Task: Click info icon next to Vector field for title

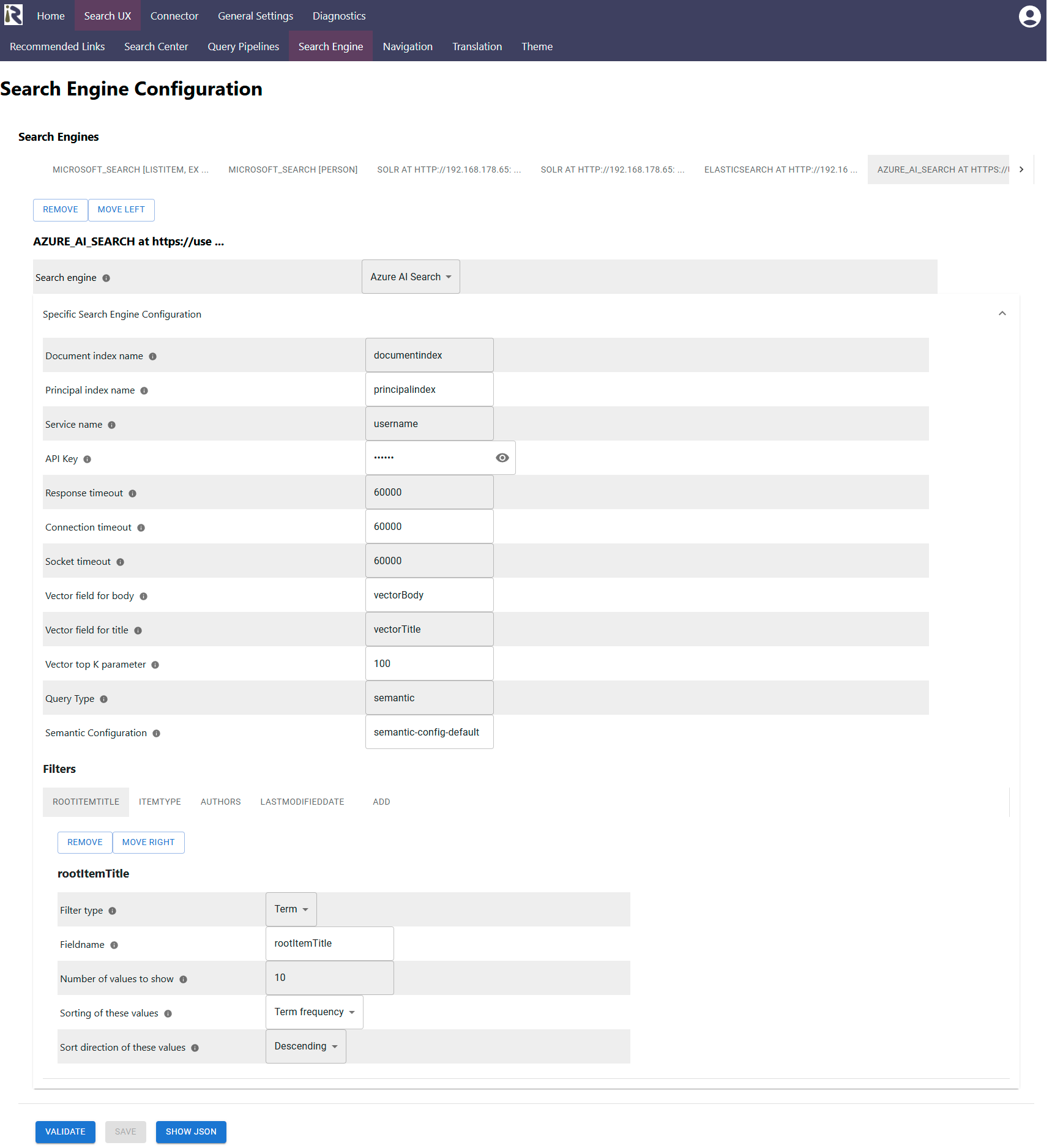Action: pyautogui.click(x=138, y=630)
